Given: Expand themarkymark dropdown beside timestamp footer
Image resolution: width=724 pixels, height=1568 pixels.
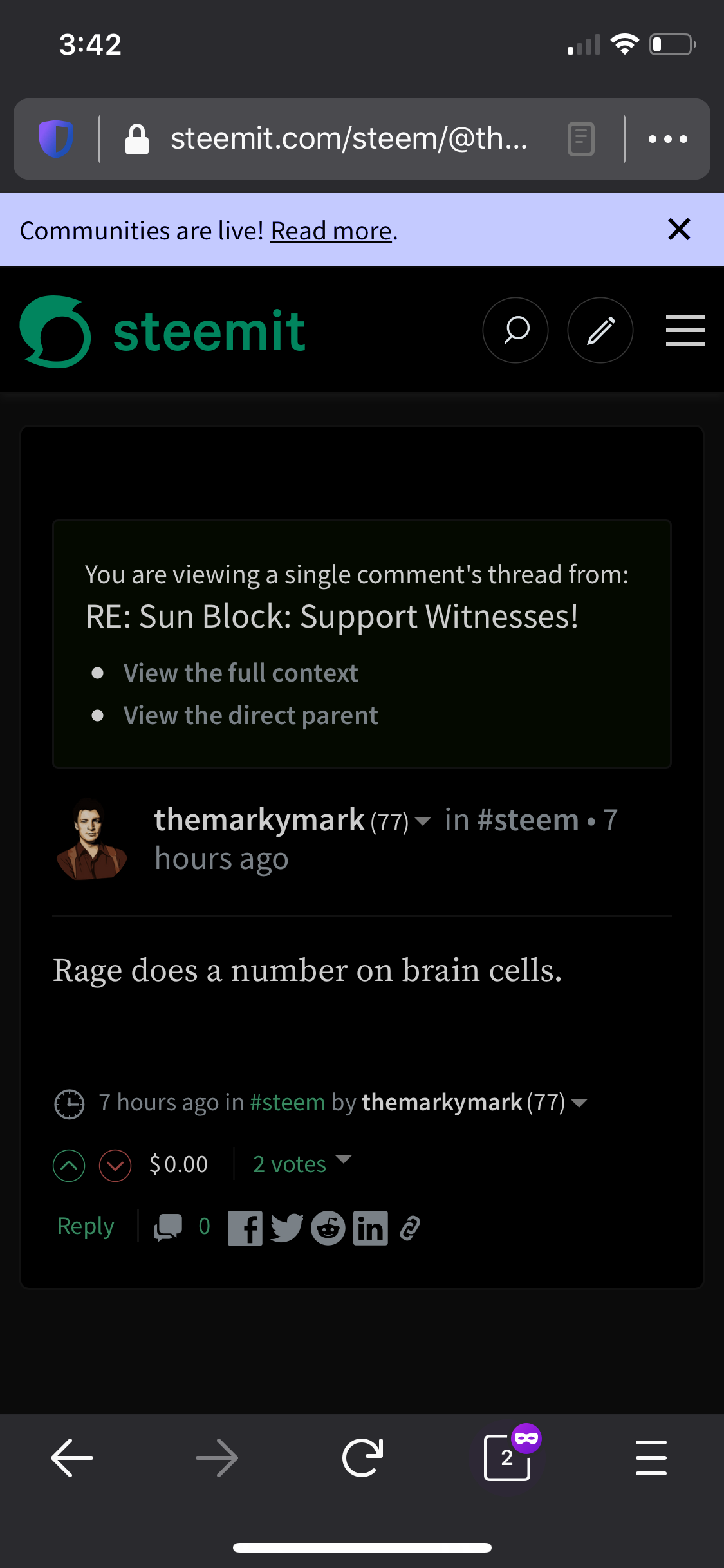Looking at the screenshot, I should (579, 1103).
